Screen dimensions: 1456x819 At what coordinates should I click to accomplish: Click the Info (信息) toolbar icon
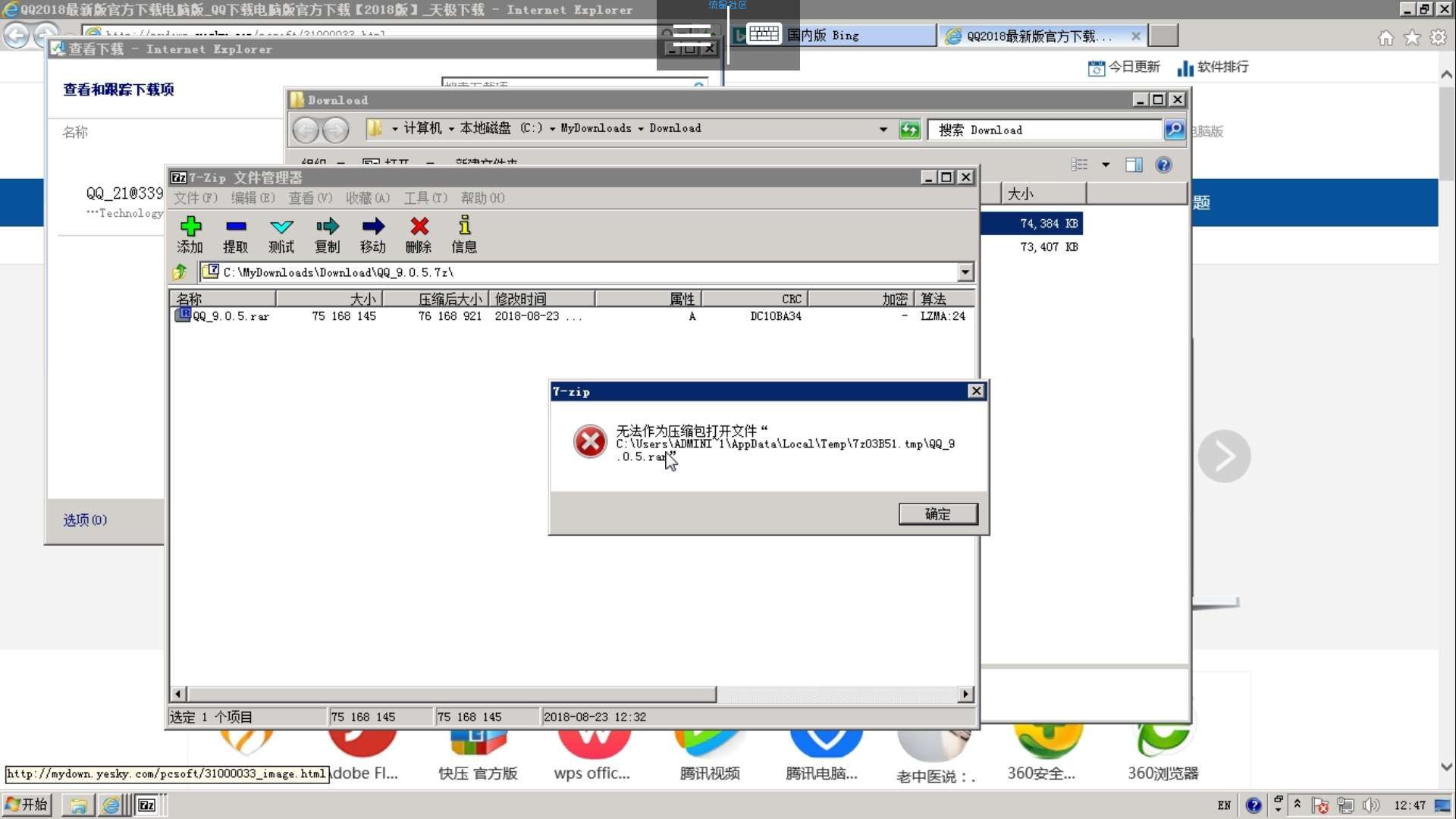[464, 227]
